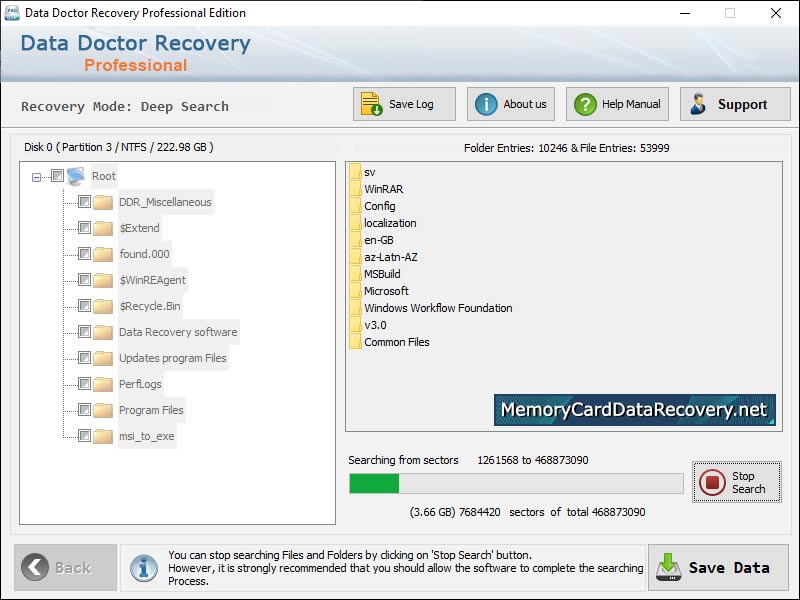Viewport: 800px width, 600px height.
Task: Select the PerfLogs tree item
Action: coord(140,383)
